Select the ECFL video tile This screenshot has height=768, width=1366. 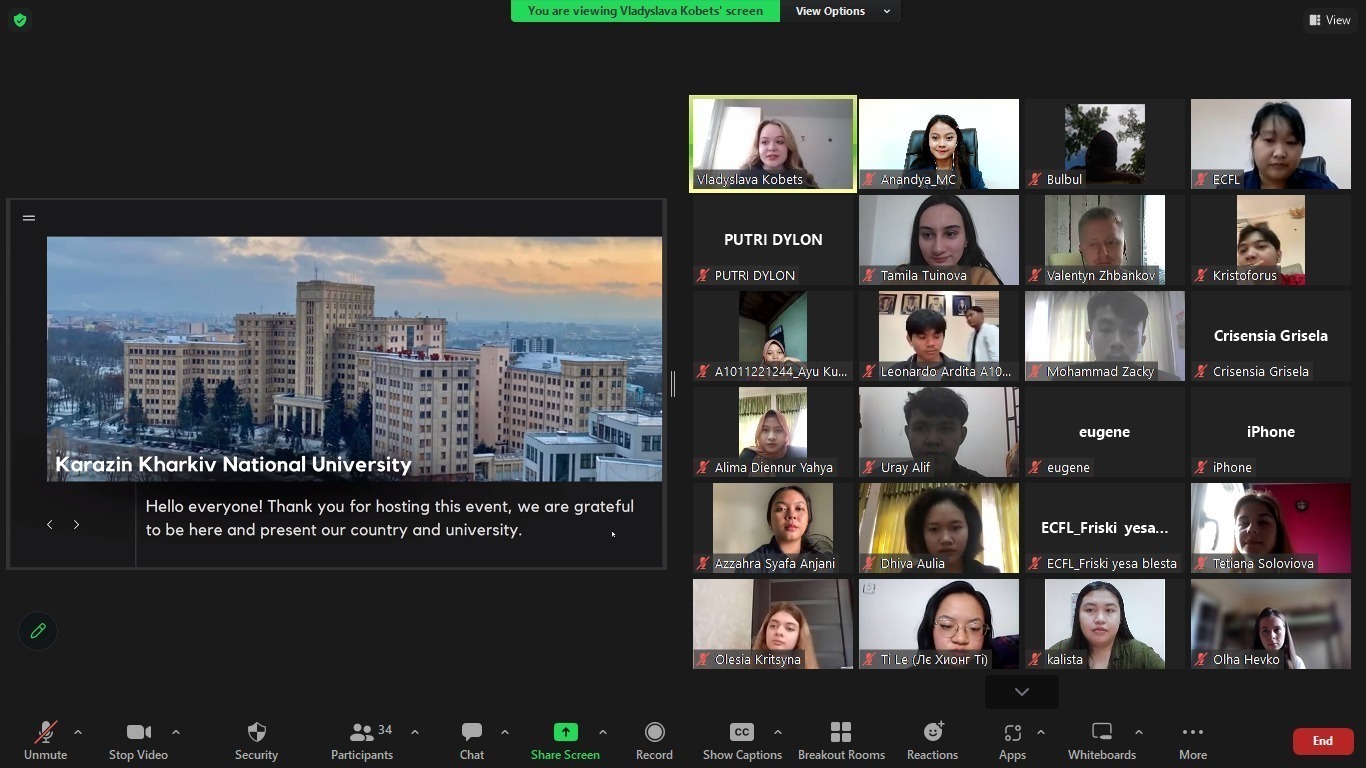pyautogui.click(x=1271, y=144)
